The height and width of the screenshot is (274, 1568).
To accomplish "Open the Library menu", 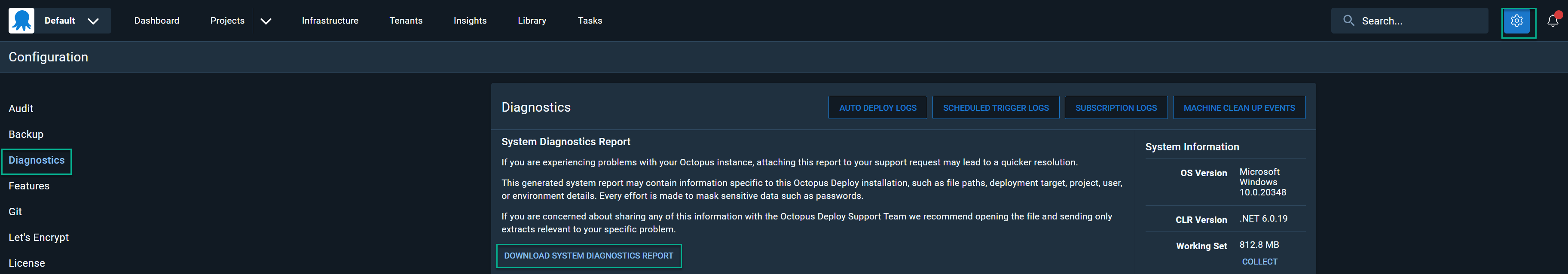I will [532, 21].
